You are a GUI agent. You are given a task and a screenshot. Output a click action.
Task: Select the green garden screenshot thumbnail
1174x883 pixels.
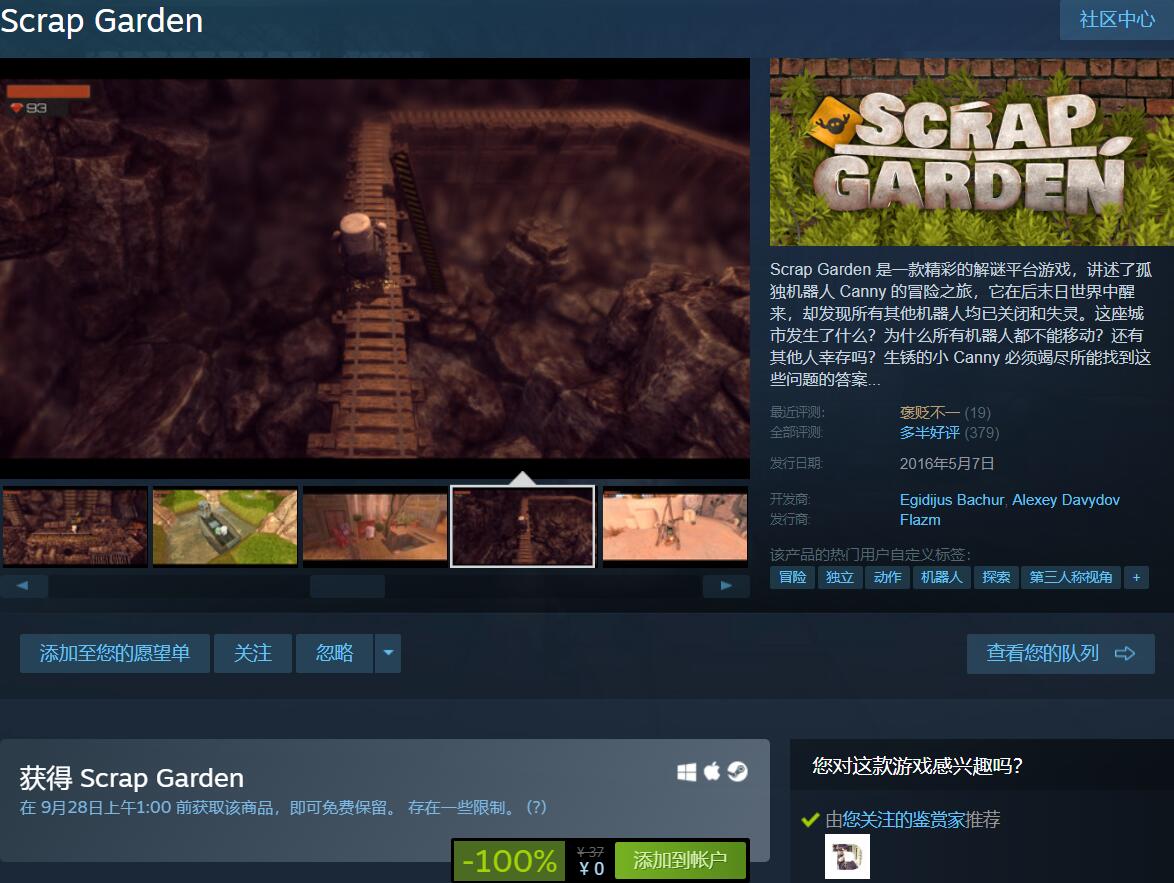coord(225,527)
